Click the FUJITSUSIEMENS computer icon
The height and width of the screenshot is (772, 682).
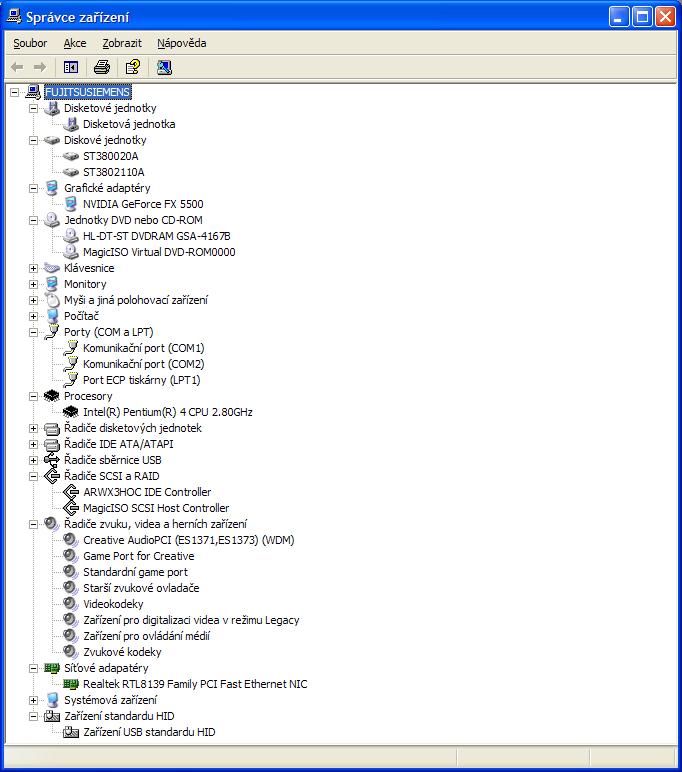[33, 92]
